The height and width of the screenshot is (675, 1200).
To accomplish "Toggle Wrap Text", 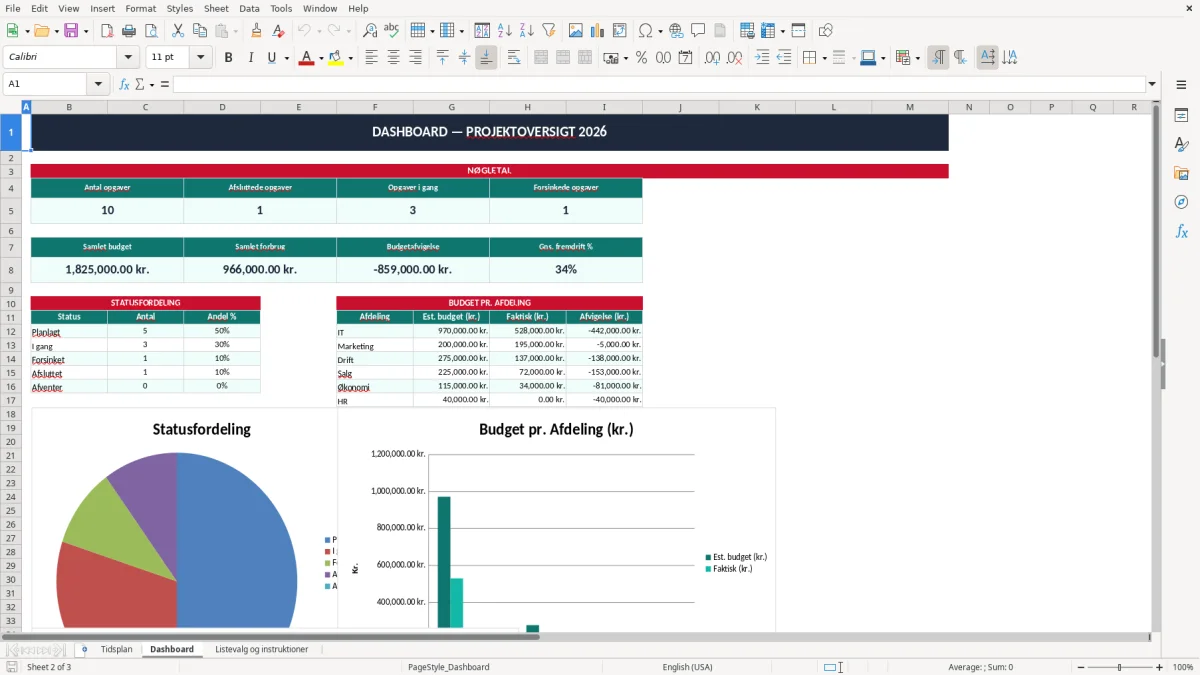I will [x=514, y=58].
